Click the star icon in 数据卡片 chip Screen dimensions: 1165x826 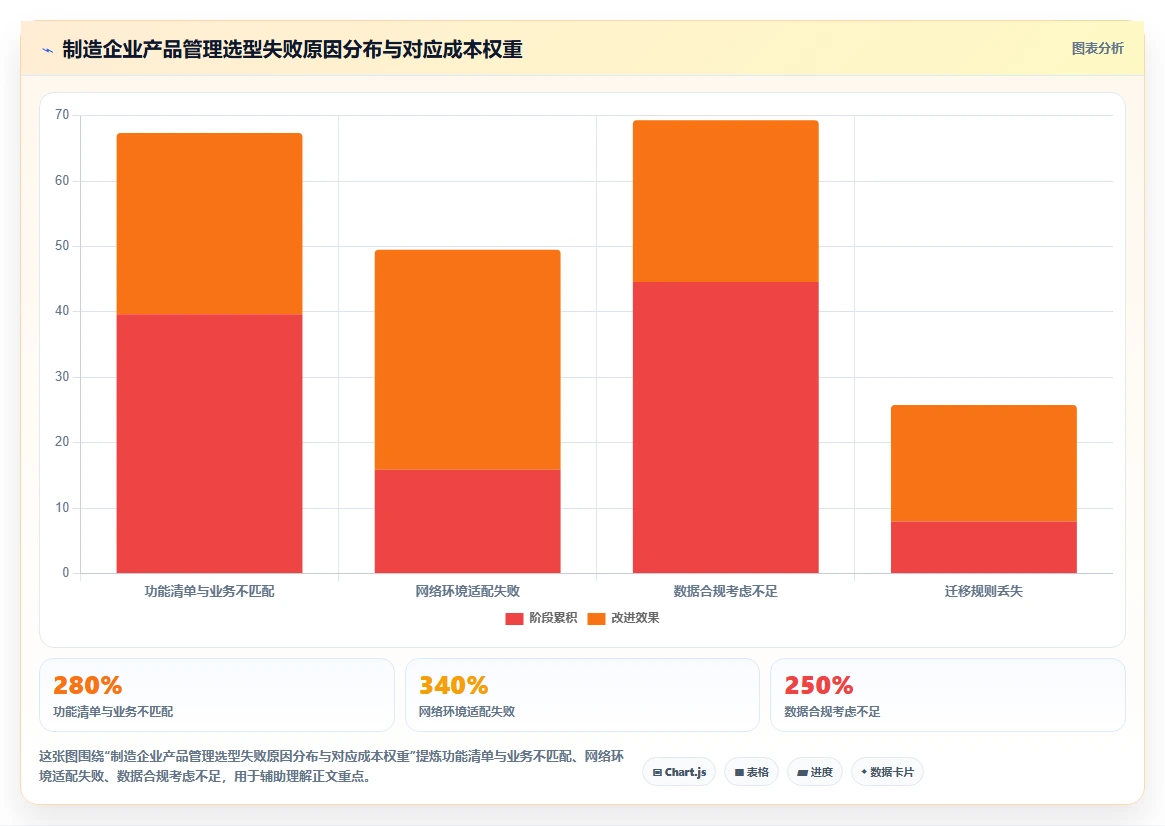coord(864,772)
